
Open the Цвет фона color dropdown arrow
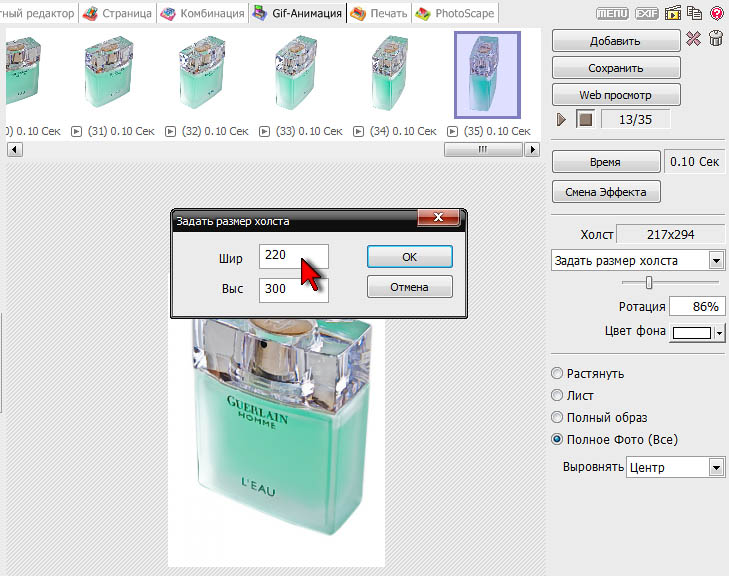click(720, 333)
